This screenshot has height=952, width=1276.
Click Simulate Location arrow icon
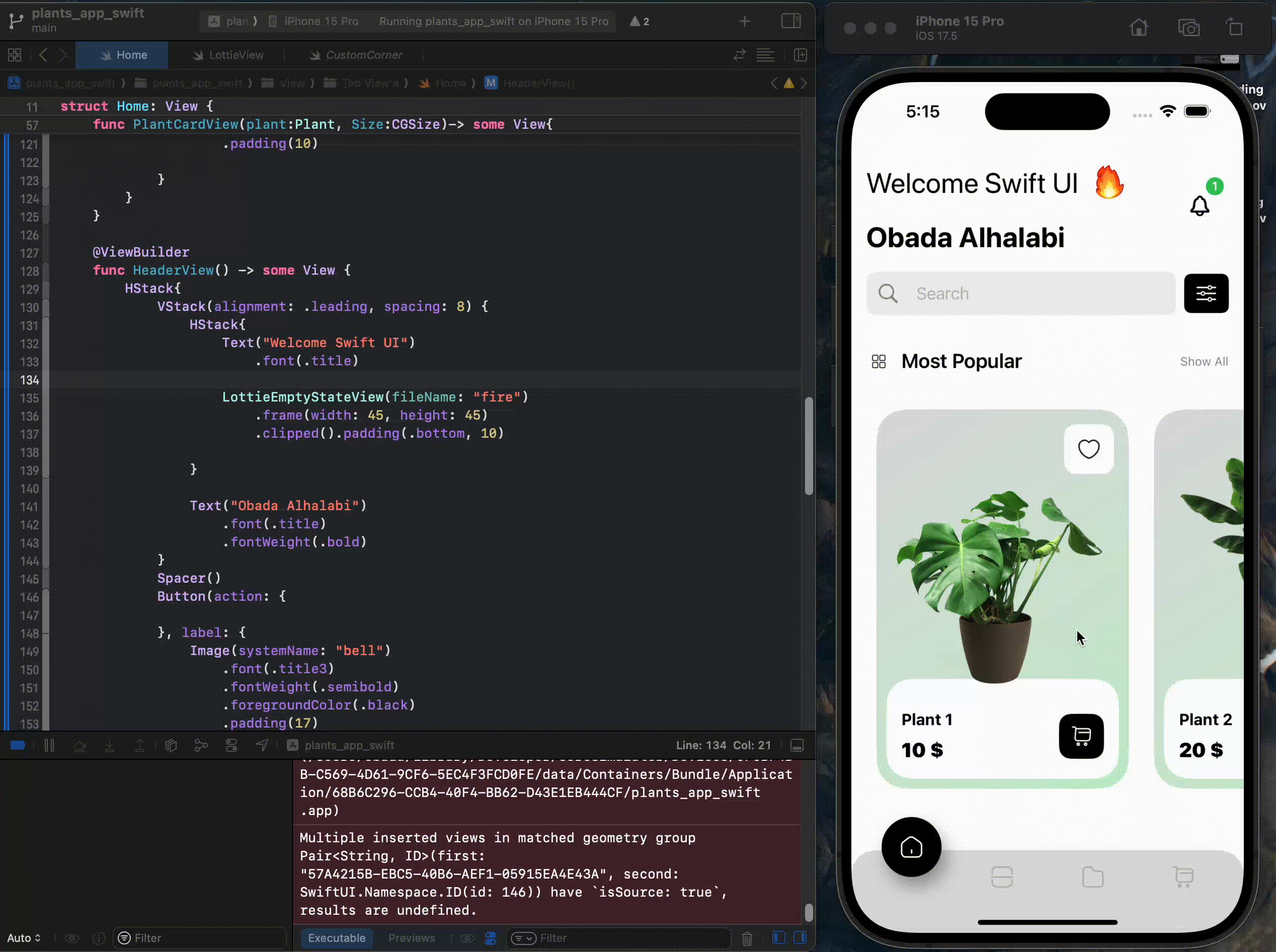[x=262, y=745]
